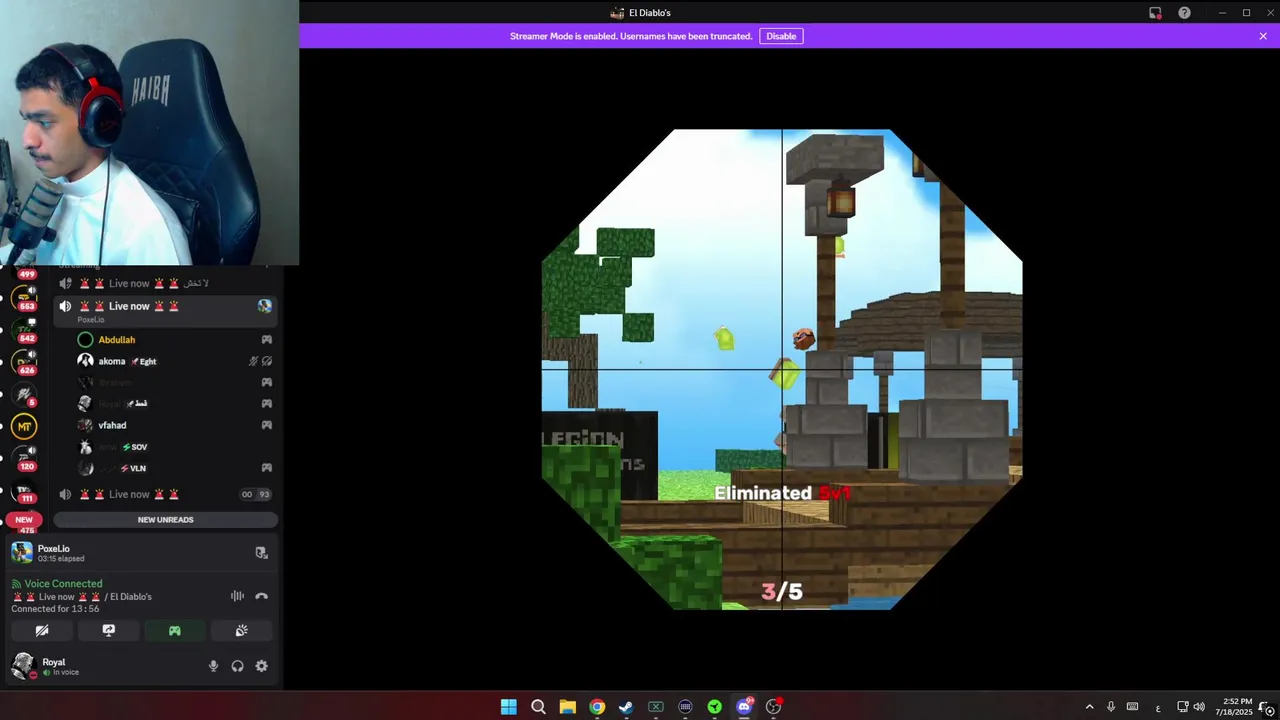The height and width of the screenshot is (720, 1280).
Task: Click the Poxel.io activity name in the panel
Action: tap(54, 549)
